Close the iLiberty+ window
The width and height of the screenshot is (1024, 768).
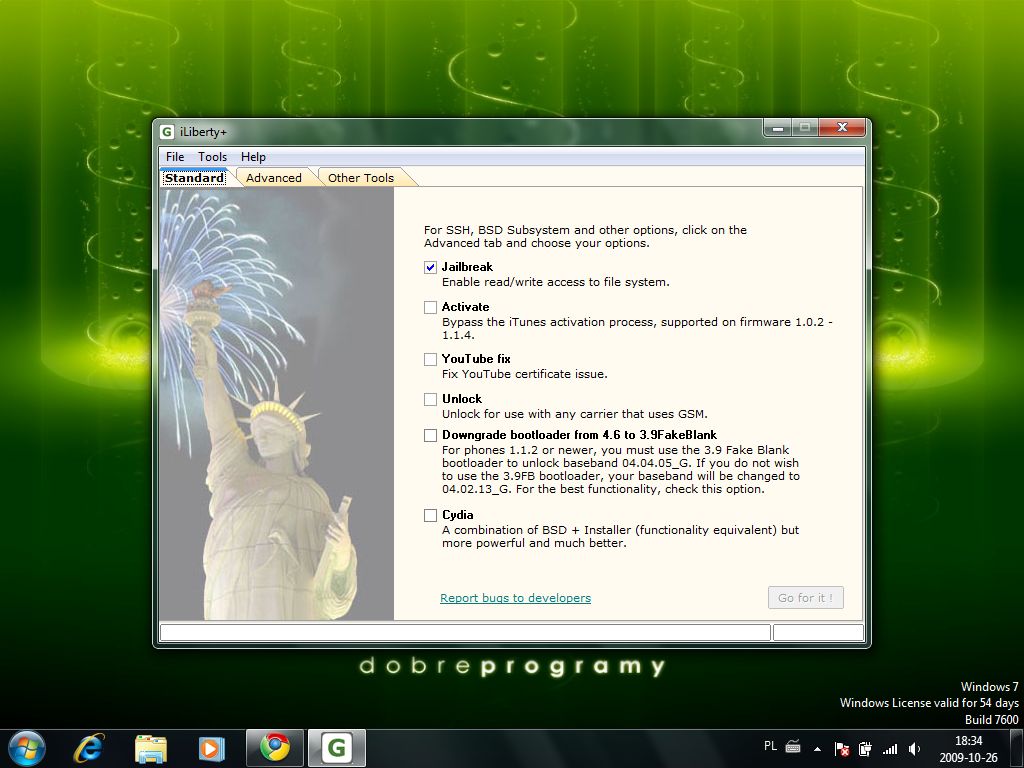click(x=842, y=127)
